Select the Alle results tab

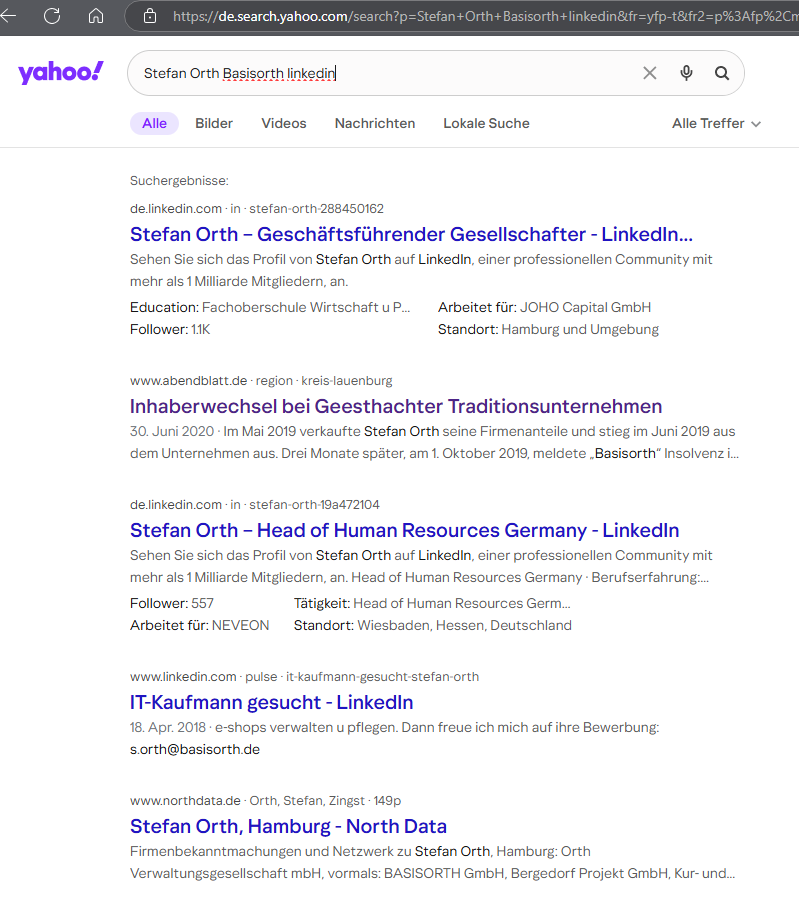(x=154, y=123)
